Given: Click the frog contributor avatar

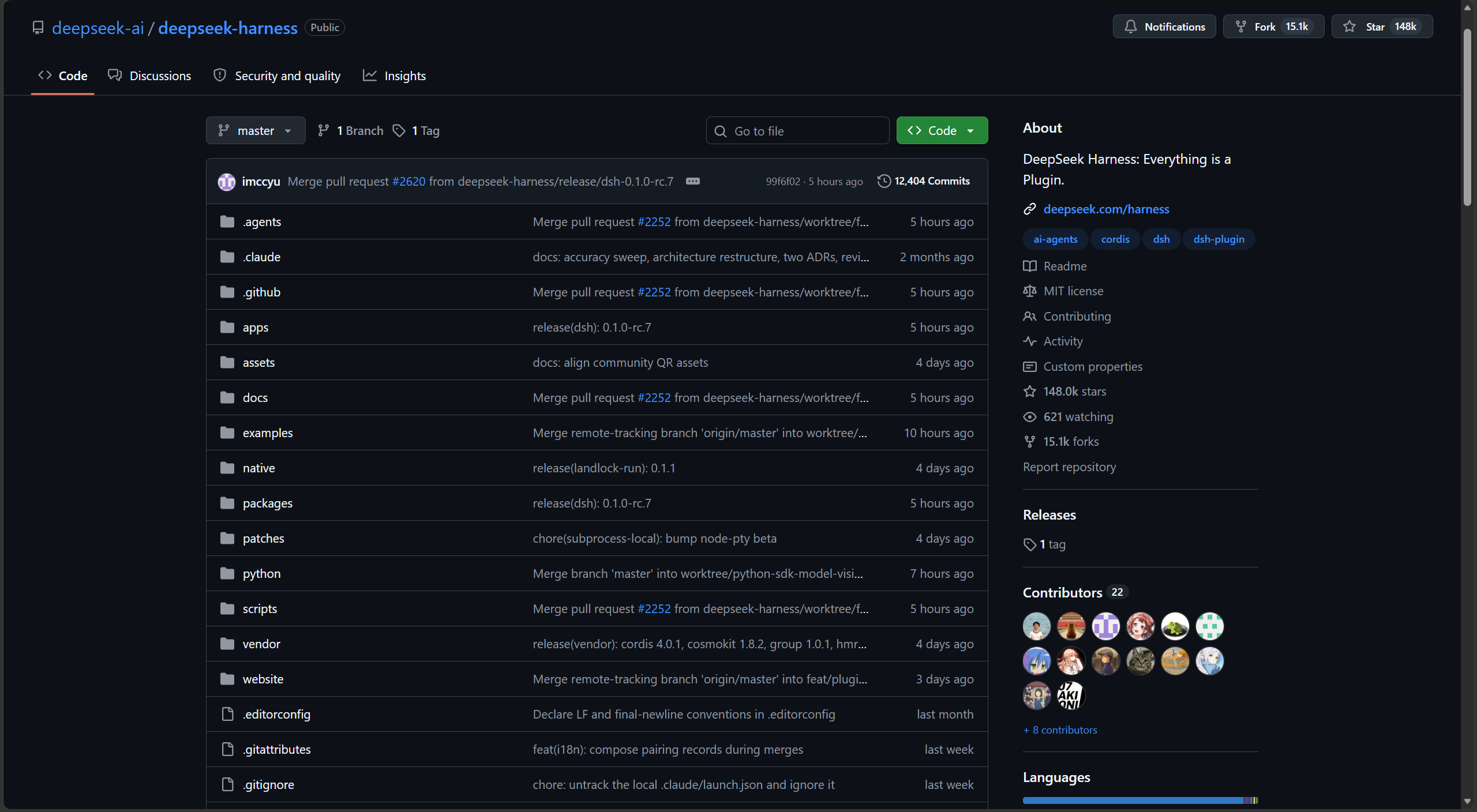Looking at the screenshot, I should (x=1175, y=626).
